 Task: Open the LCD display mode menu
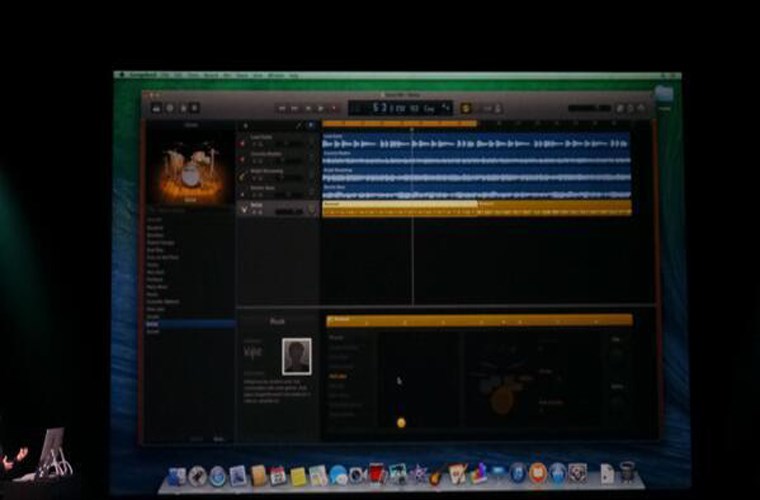click(446, 108)
